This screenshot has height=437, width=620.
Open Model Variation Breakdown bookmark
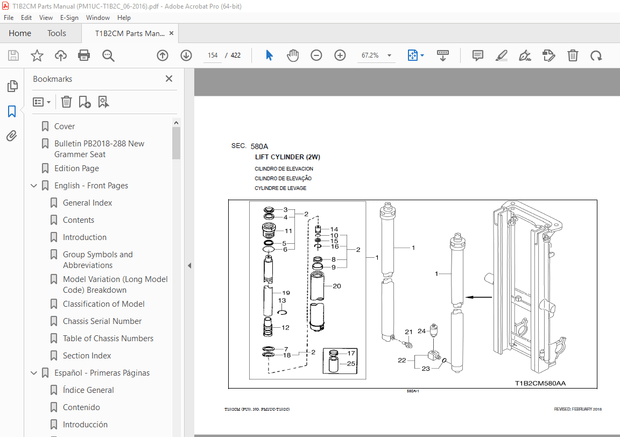[115, 284]
